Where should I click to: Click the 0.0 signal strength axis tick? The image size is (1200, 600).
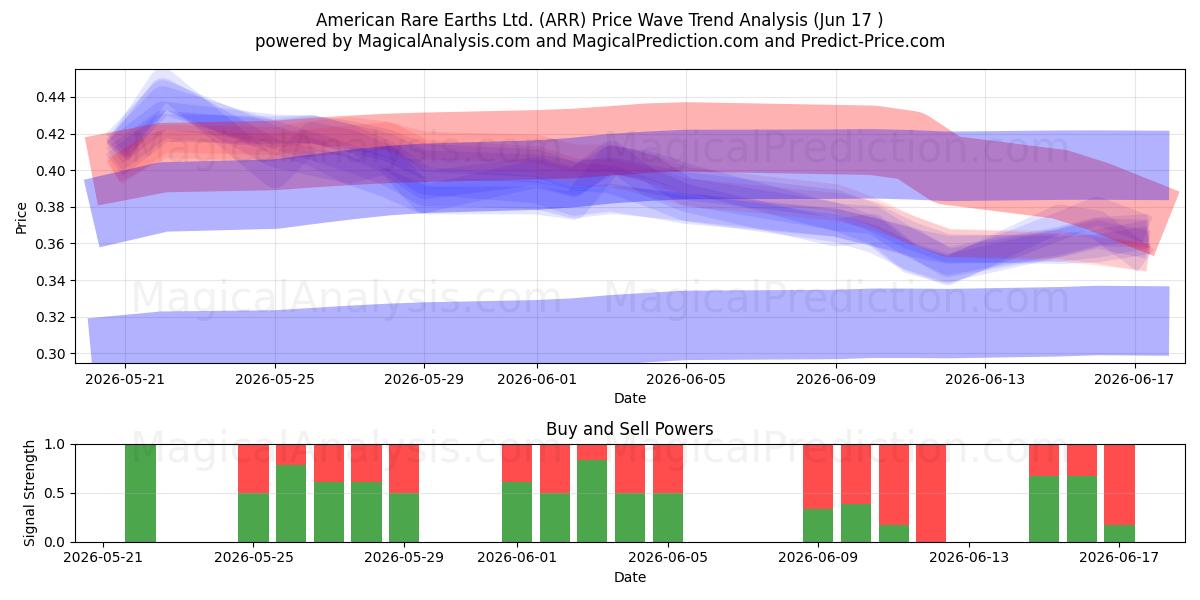tap(56, 542)
